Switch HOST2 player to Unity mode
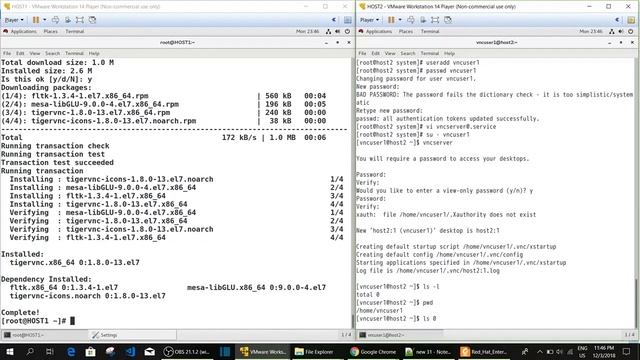This screenshot has height=360, width=640. (x=448, y=20)
